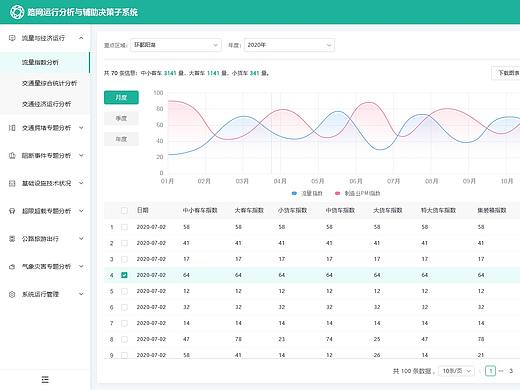The height and width of the screenshot is (390, 520).
Task: Click the 公路旅游出行 menu icon
Action: [x=12, y=239]
